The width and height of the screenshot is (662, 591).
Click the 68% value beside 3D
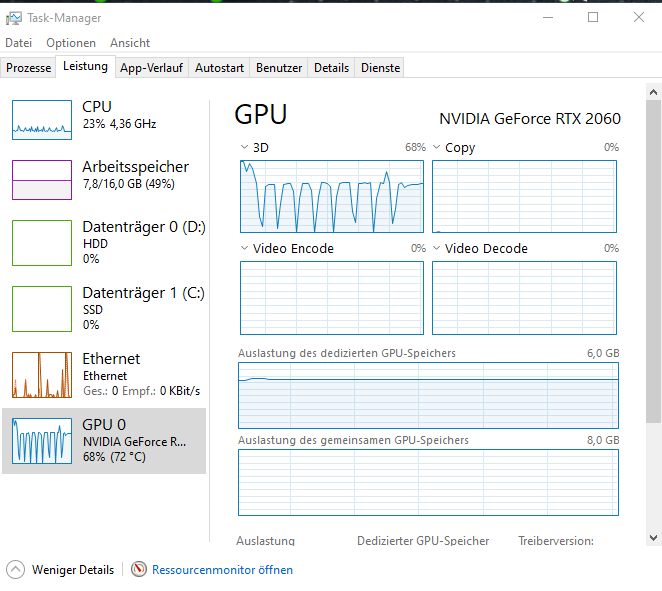(415, 147)
